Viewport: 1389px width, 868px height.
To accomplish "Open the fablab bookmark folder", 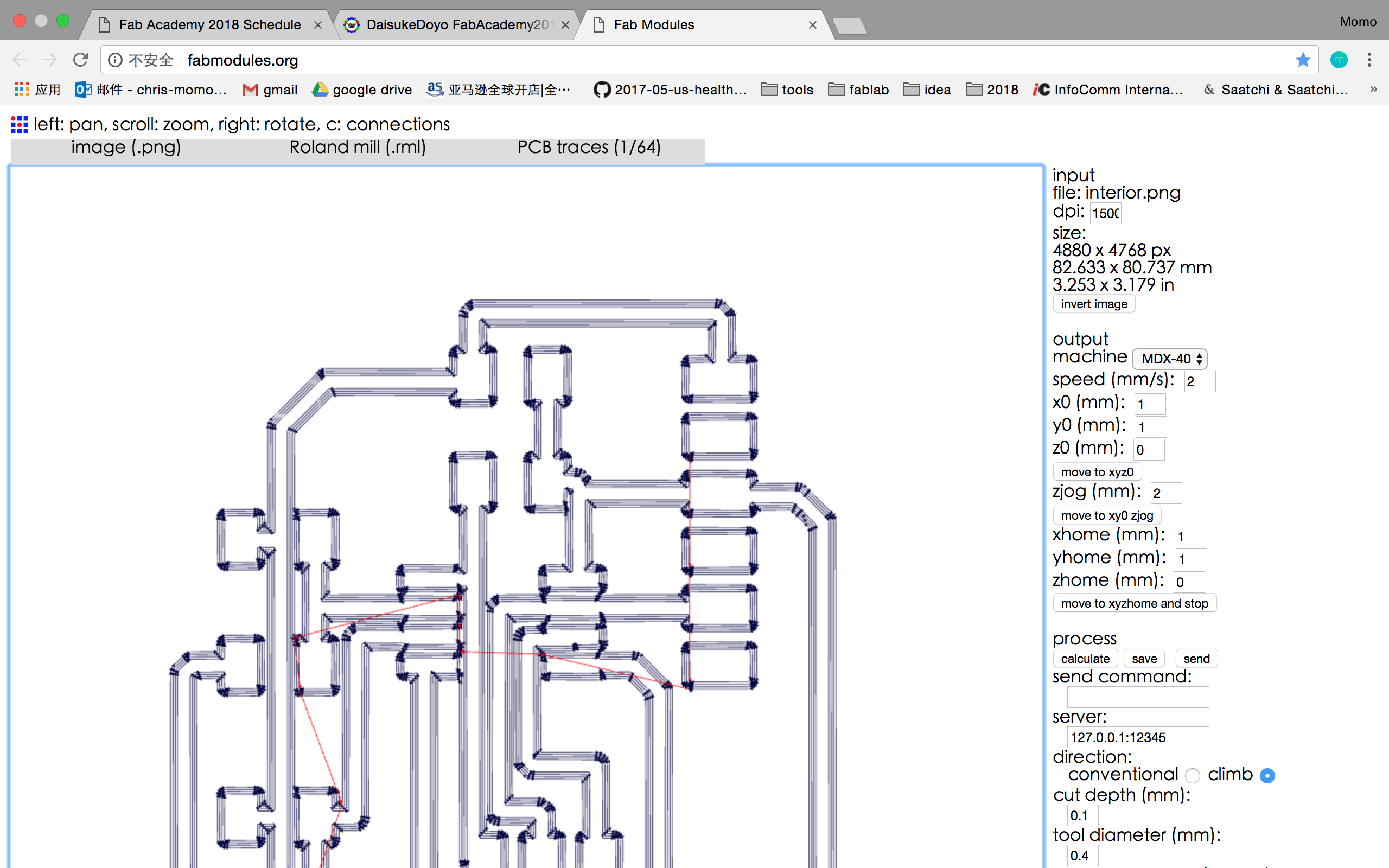I will click(859, 90).
